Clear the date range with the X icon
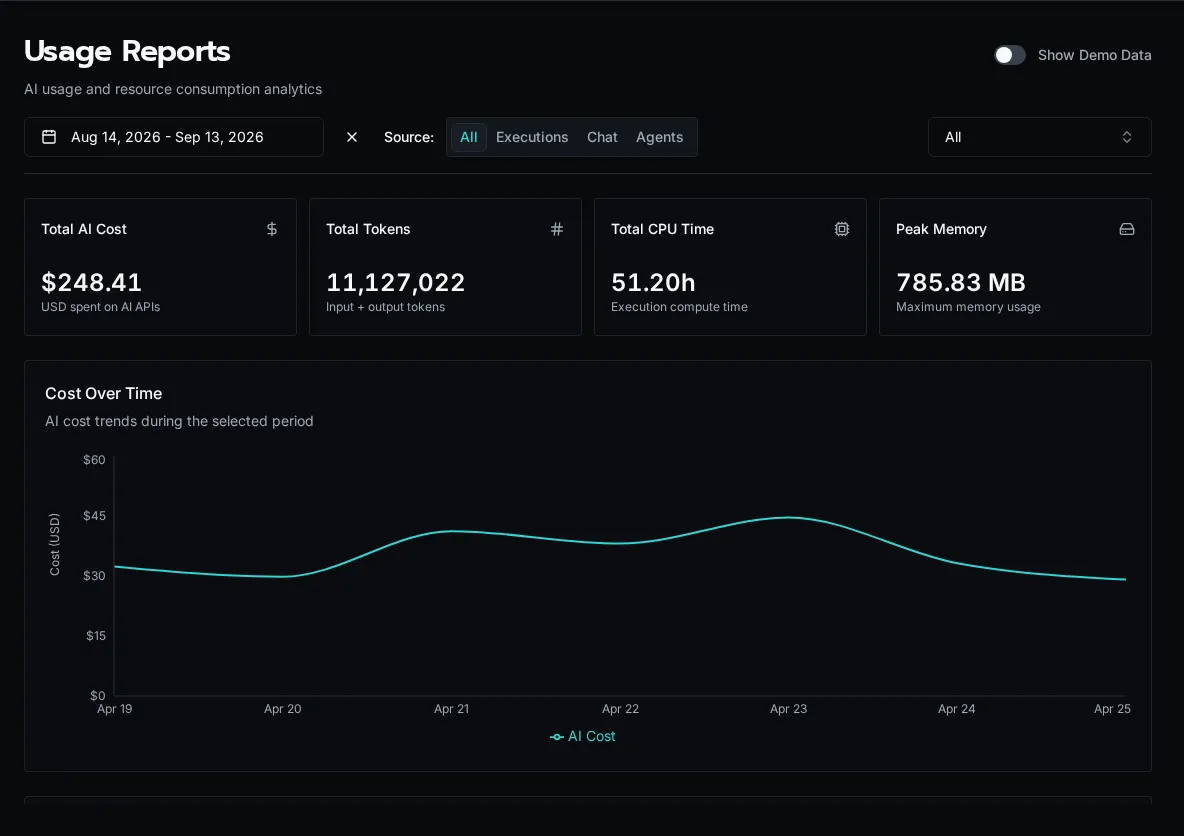Screen dimensions: 1184x836 [x=352, y=137]
